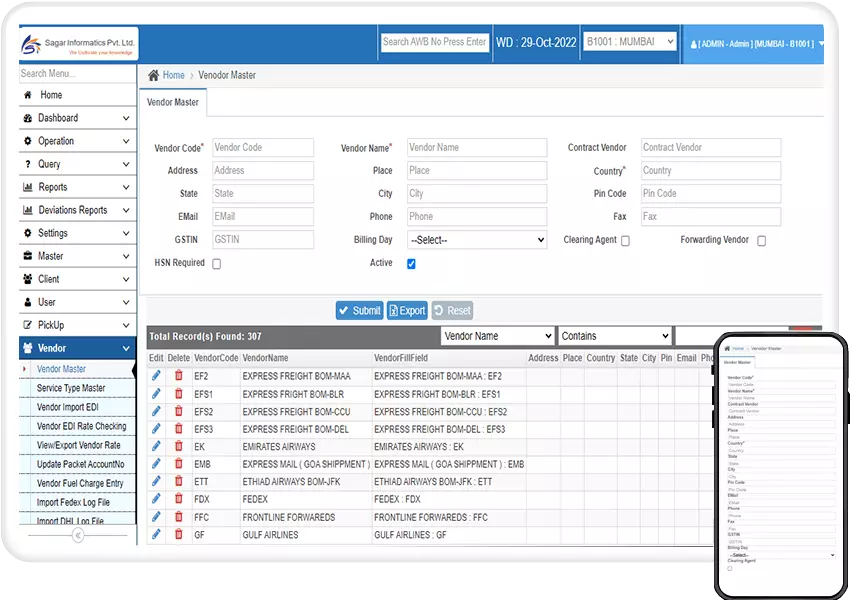This screenshot has height=600, width=850.
Task: Switch to the Vendor Master tab
Action: [173, 102]
